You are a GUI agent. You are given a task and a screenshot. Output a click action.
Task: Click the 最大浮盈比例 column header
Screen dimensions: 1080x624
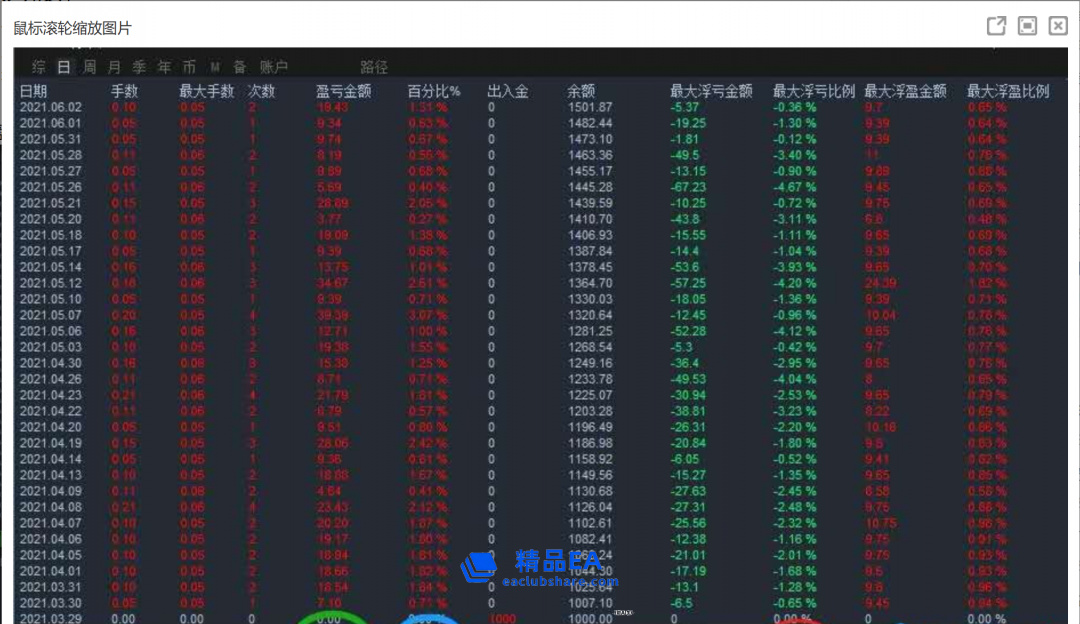point(1008,91)
